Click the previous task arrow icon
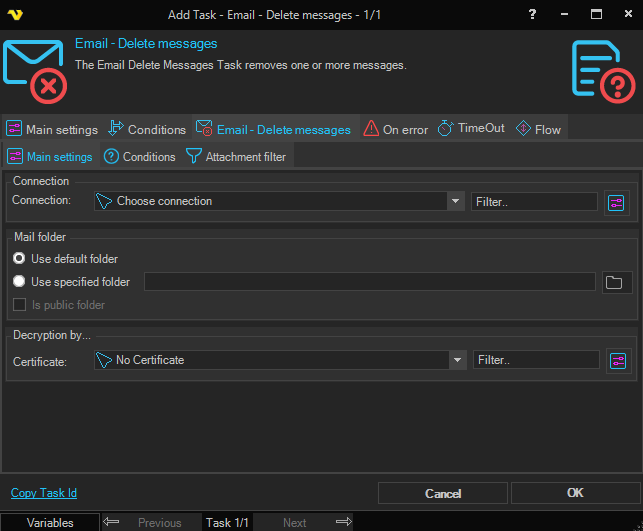Viewport: 643px width, 531px height. [x=112, y=522]
